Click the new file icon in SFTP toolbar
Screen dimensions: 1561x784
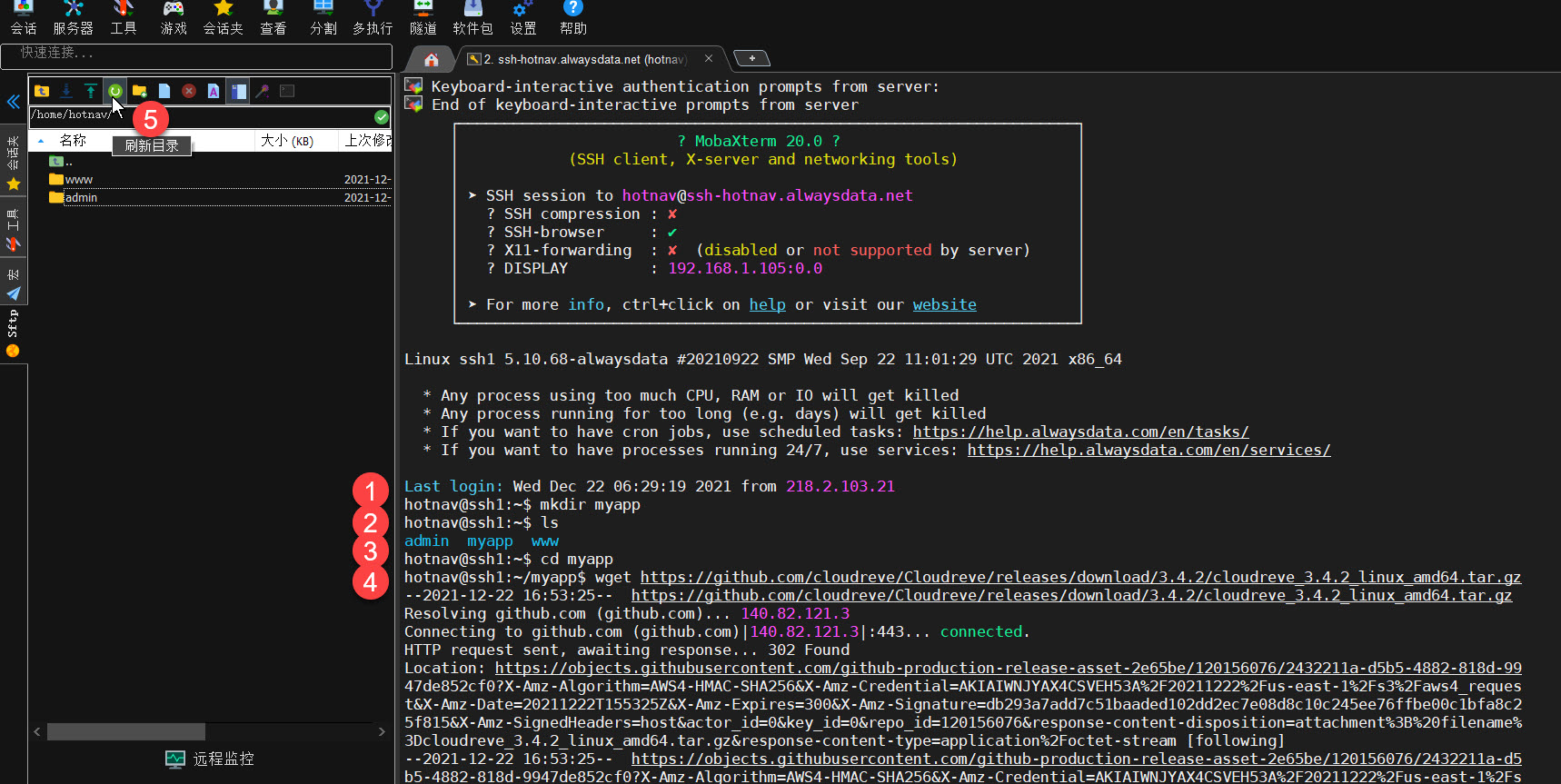(164, 91)
